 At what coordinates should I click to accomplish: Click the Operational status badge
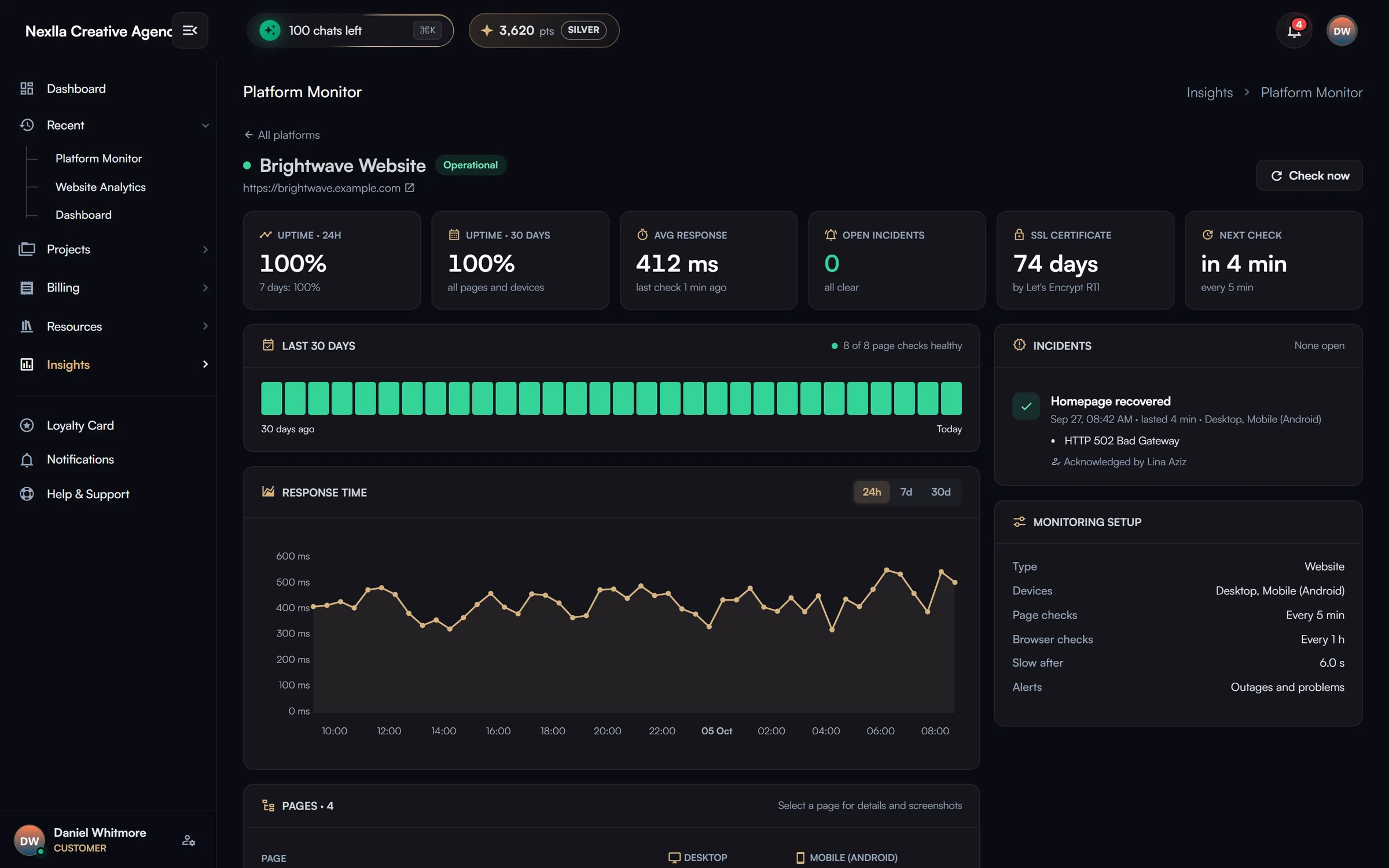[x=471, y=165]
